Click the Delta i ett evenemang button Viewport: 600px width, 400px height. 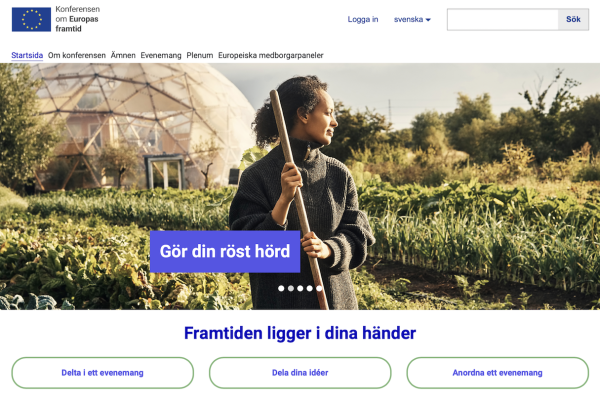(103, 373)
